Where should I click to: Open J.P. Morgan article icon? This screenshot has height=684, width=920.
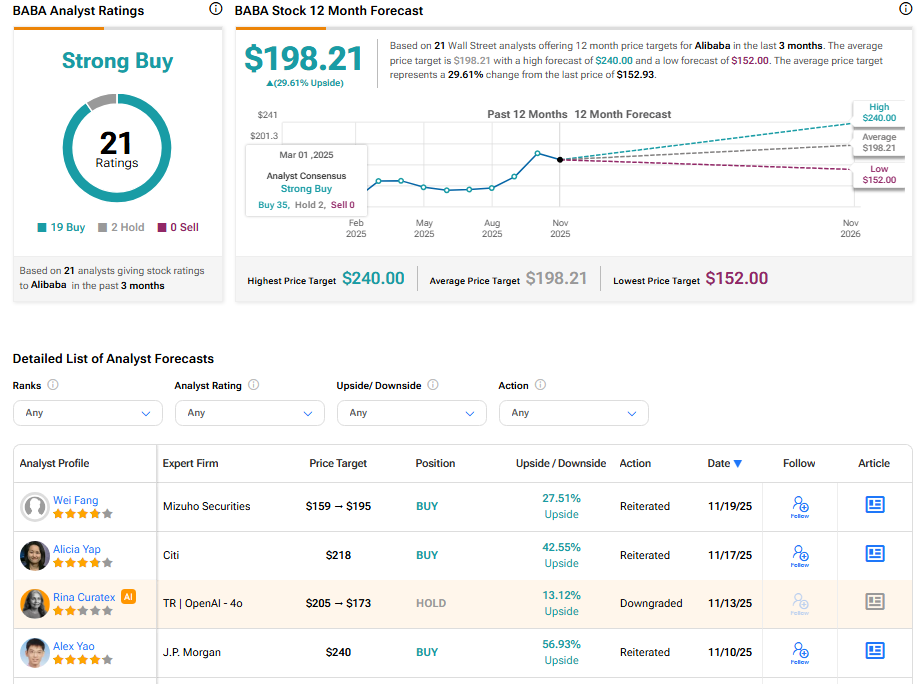[x=874, y=651]
